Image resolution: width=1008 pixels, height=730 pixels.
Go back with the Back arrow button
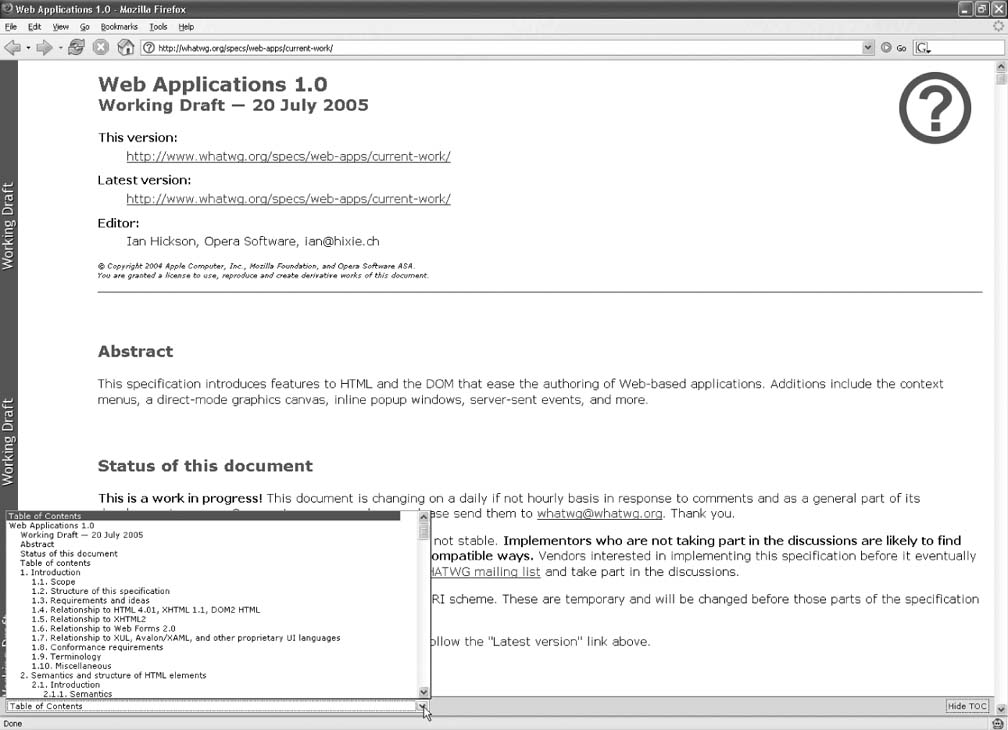[12, 48]
